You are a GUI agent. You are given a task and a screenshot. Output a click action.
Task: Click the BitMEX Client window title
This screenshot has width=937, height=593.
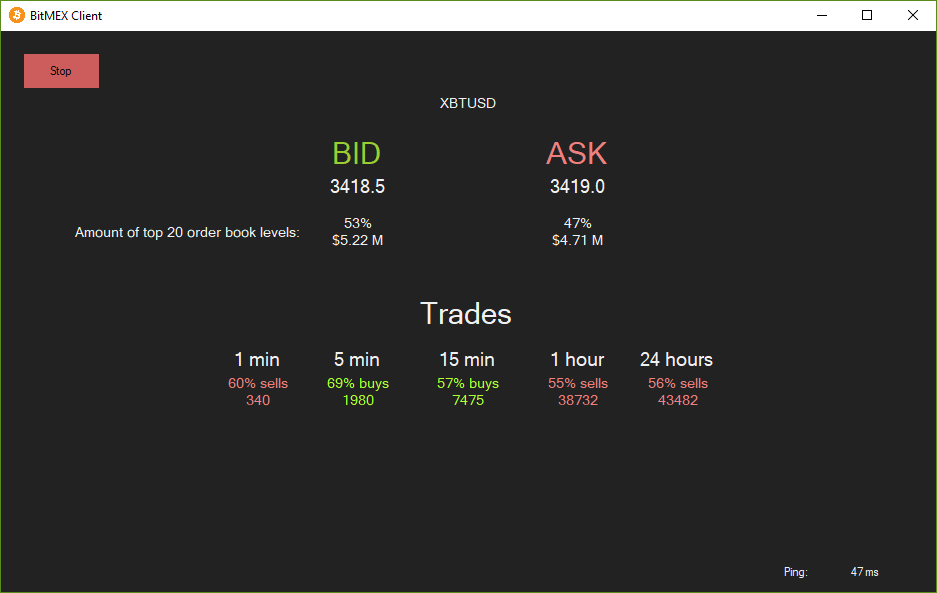click(x=66, y=16)
